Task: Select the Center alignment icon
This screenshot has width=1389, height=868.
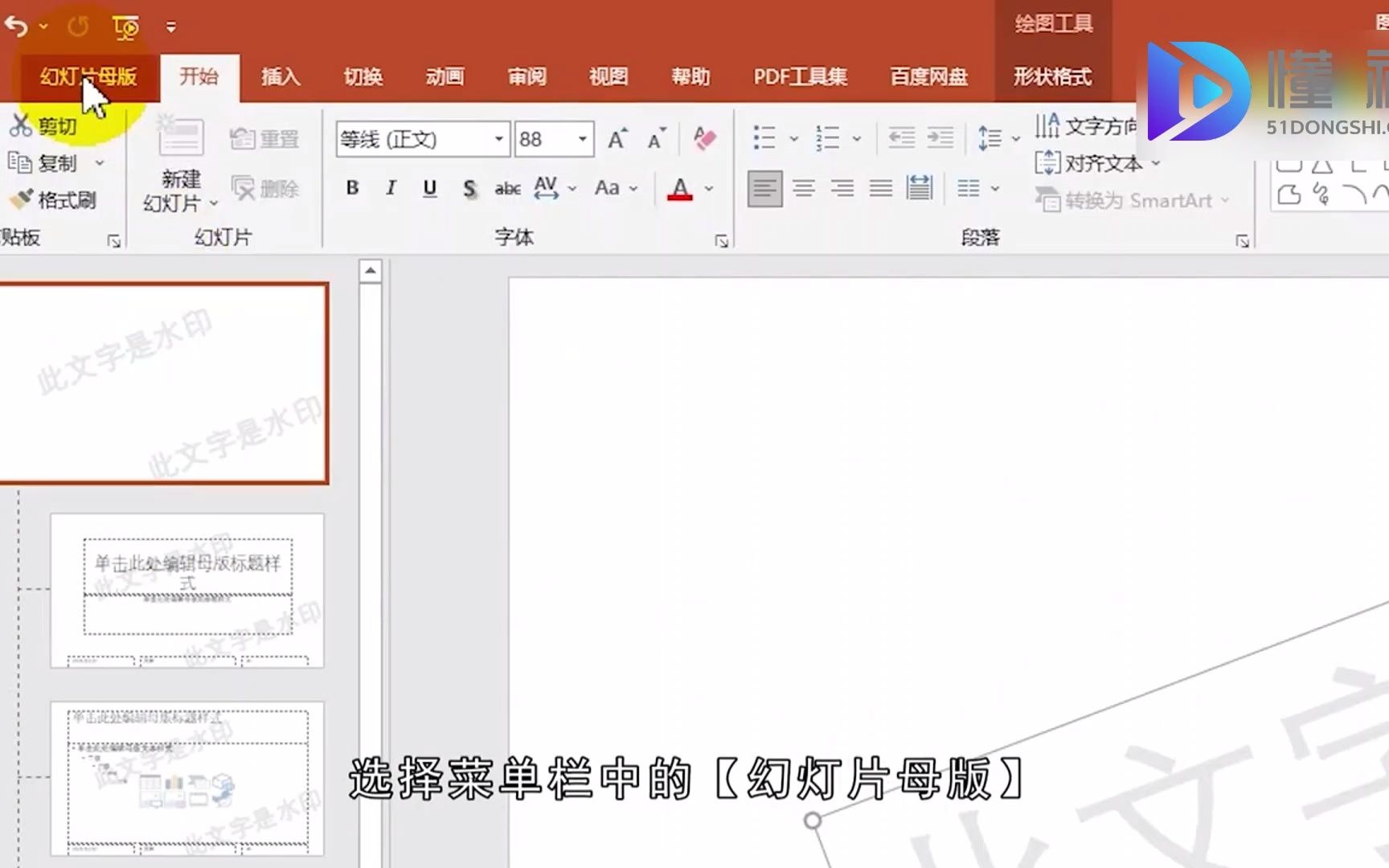Action: click(x=804, y=188)
